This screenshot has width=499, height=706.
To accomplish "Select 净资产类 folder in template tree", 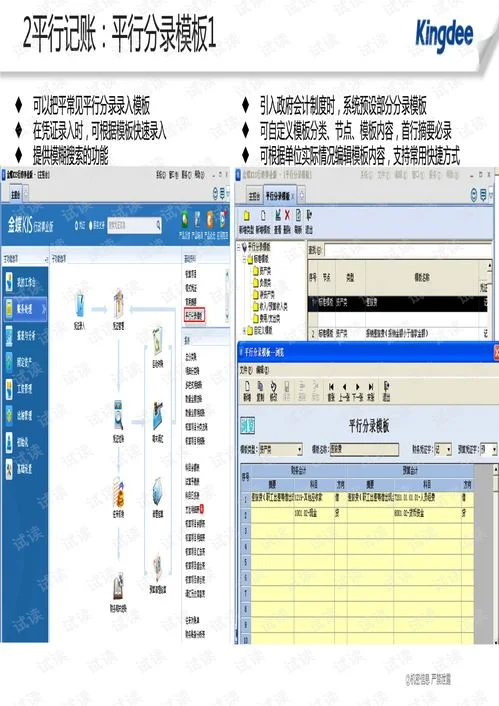I will tap(264, 295).
